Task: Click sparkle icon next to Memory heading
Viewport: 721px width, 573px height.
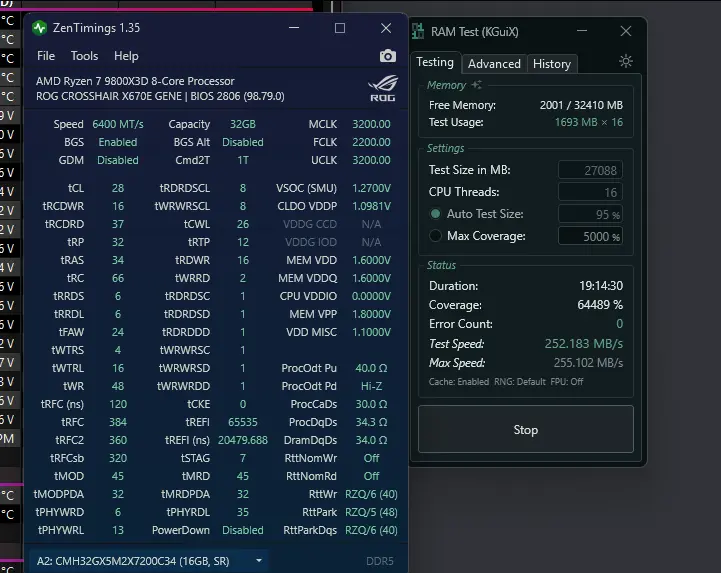Action: click(477, 85)
